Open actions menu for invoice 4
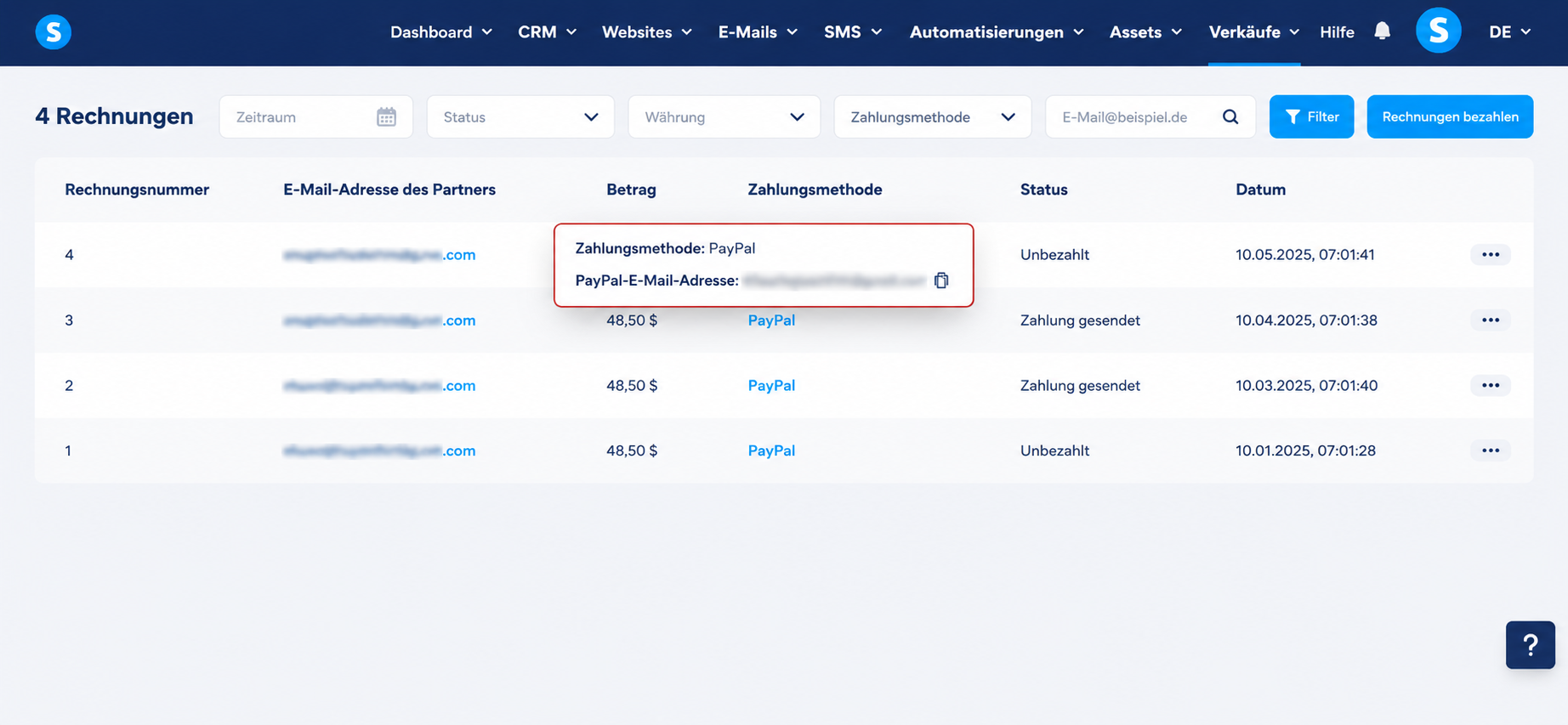This screenshot has height=725, width=1568. coord(1491,254)
